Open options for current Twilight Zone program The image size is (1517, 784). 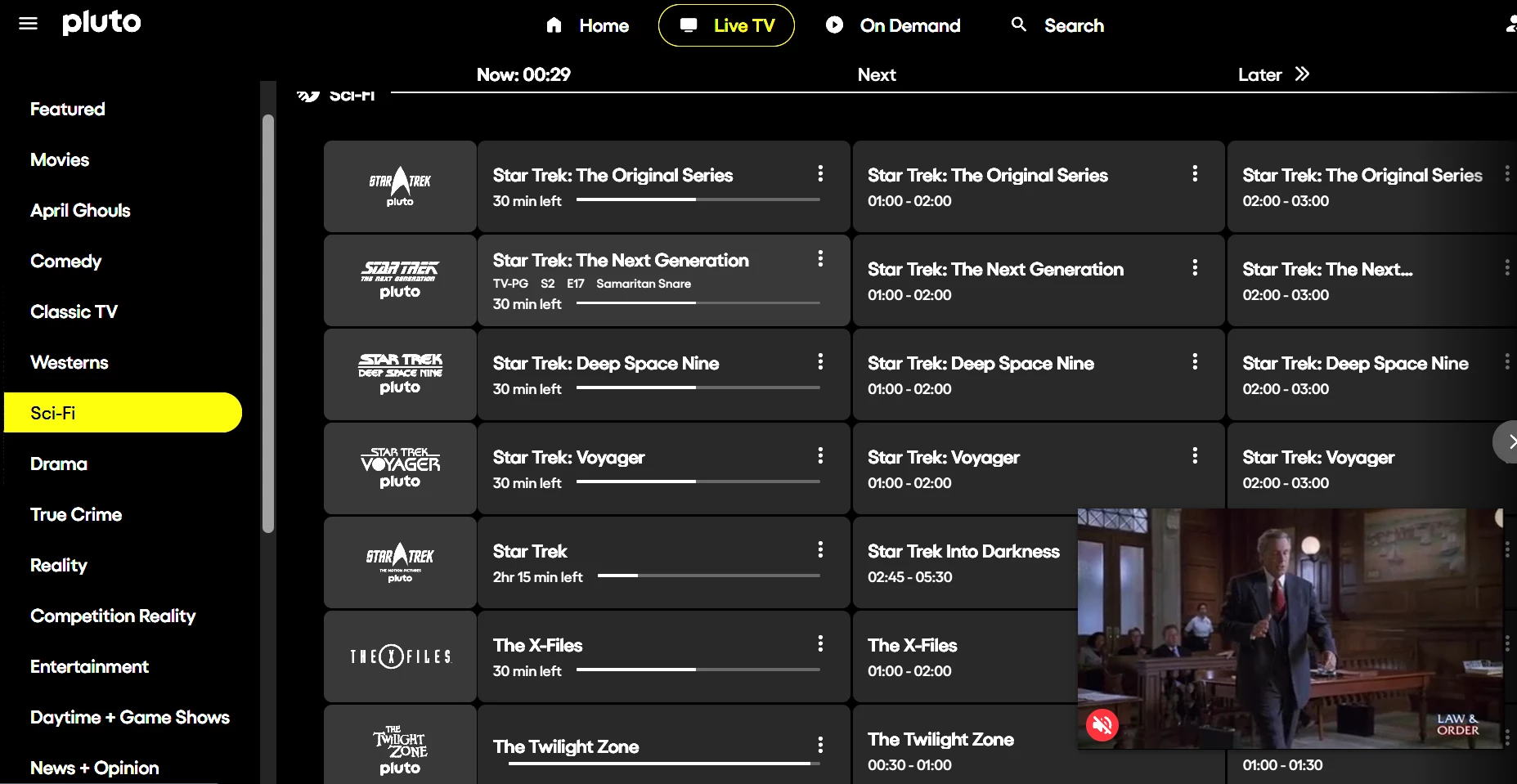coord(820,745)
